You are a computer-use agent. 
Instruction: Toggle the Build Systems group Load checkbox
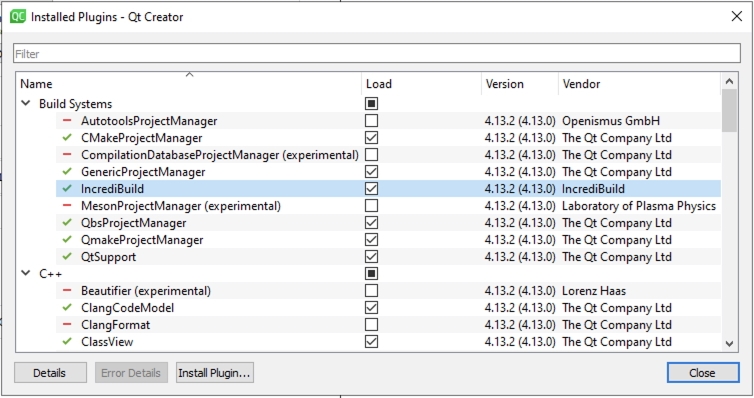tap(371, 104)
